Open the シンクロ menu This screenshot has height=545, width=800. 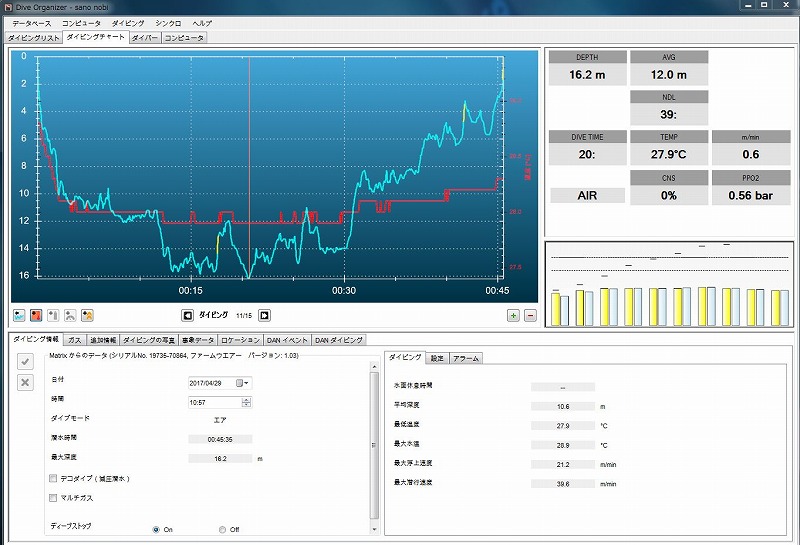point(169,22)
